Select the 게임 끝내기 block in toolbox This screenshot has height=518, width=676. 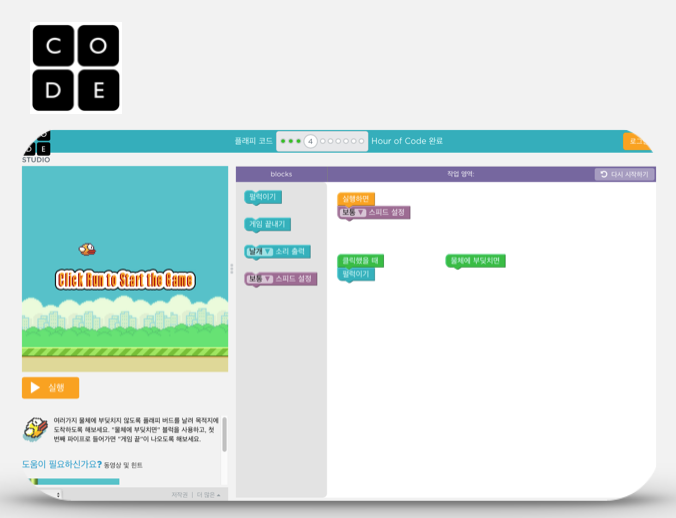pos(267,224)
